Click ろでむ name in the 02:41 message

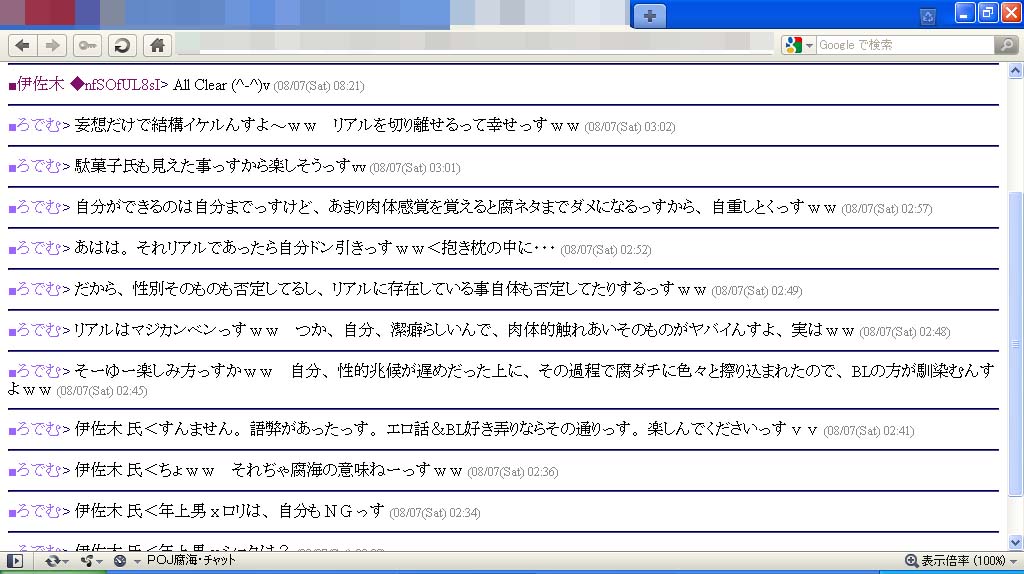(39, 429)
